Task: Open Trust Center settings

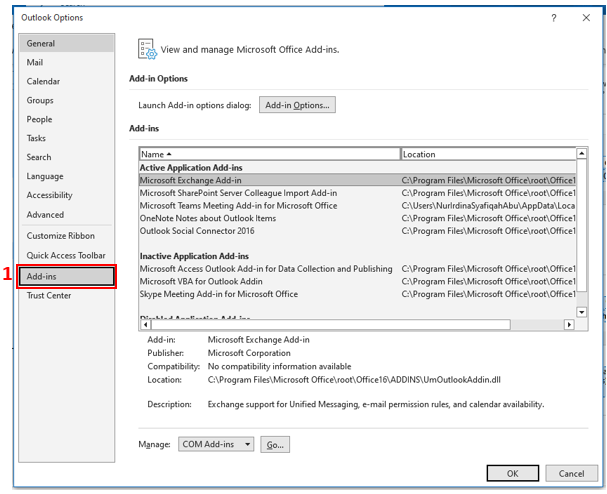Action: pyautogui.click(x=67, y=295)
